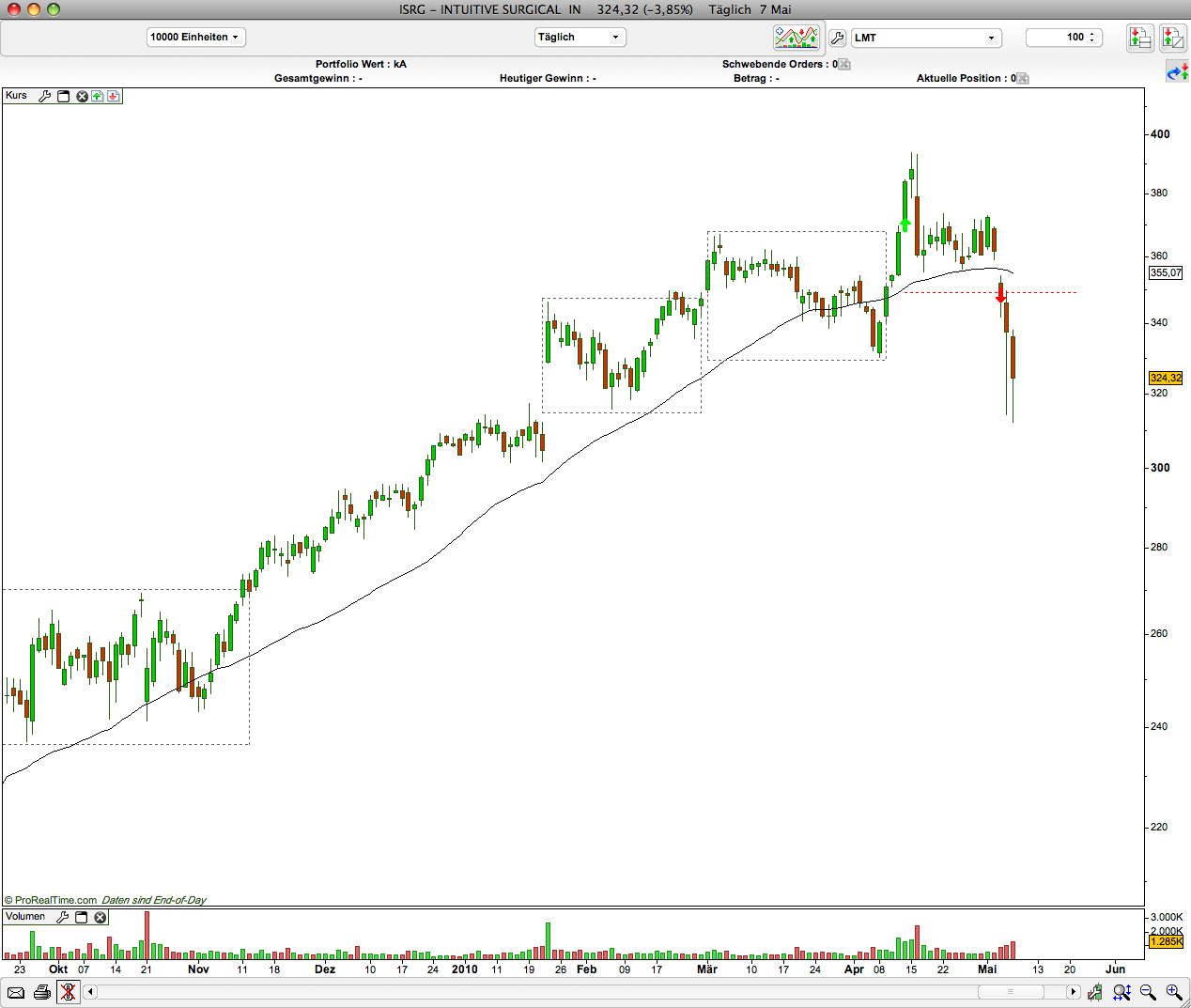
Task: Open order settings wrench beside LMT
Action: pyautogui.click(x=837, y=38)
